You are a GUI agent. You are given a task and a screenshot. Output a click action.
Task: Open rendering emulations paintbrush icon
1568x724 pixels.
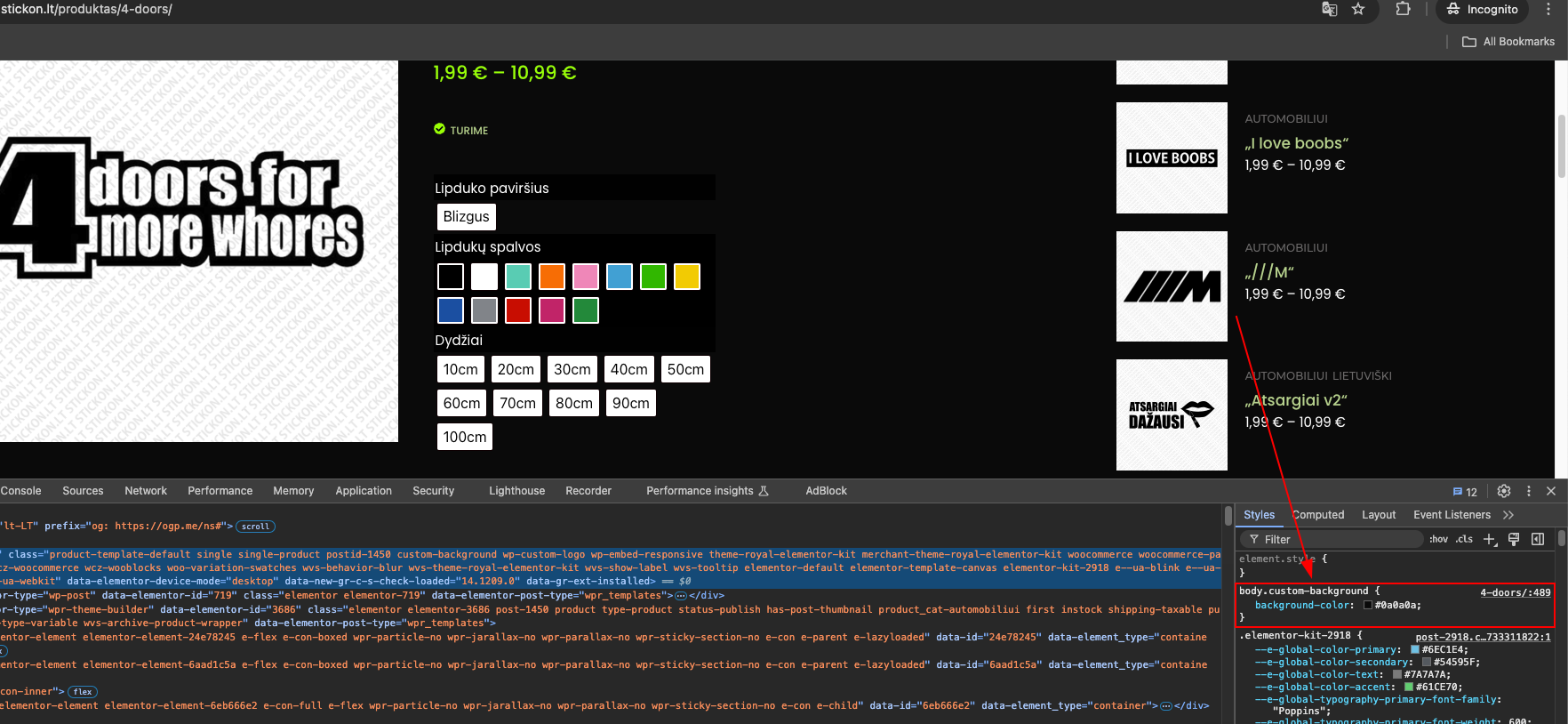[1514, 539]
